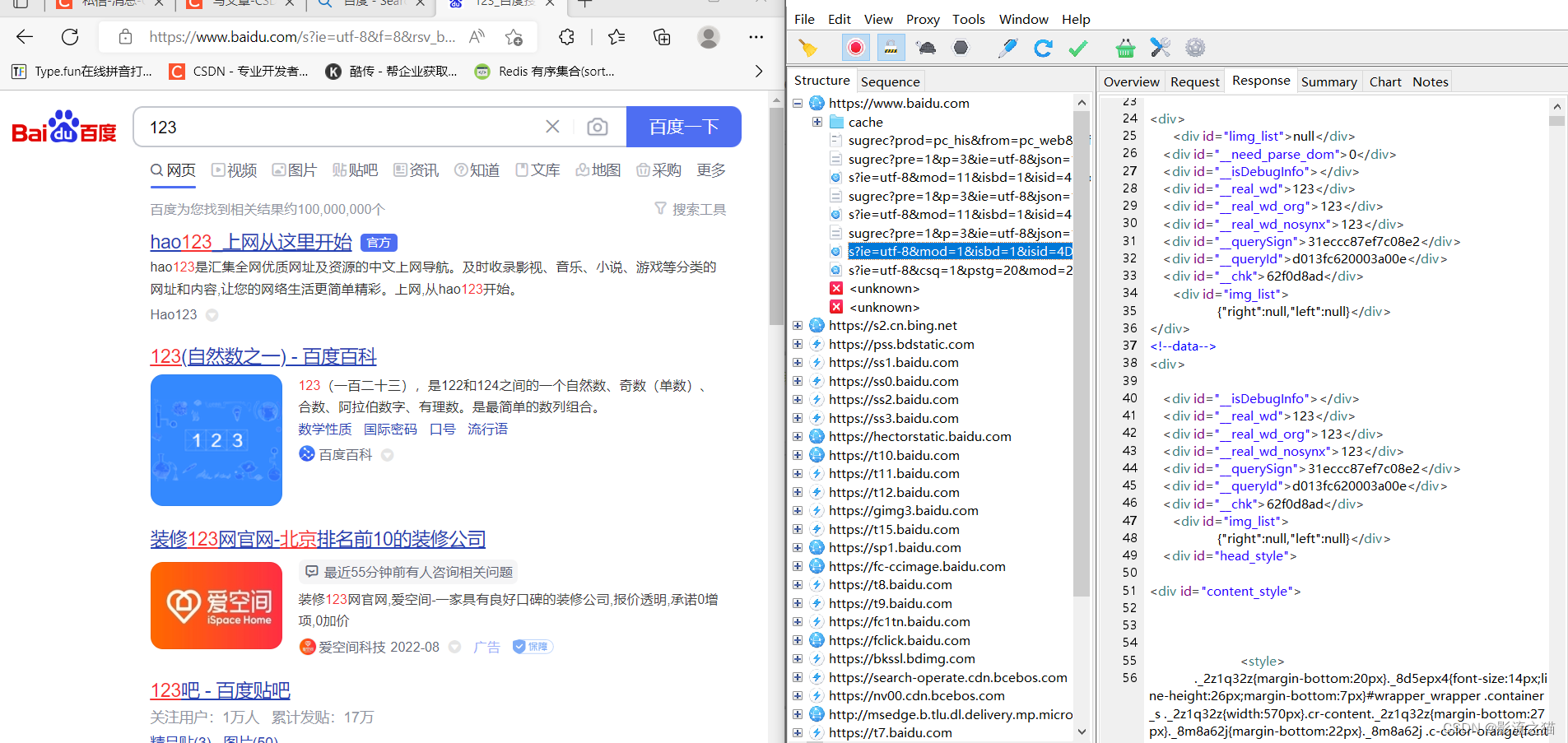The width and height of the screenshot is (1568, 743).
Task: Open the Notes tab in Charles
Action: [1430, 81]
